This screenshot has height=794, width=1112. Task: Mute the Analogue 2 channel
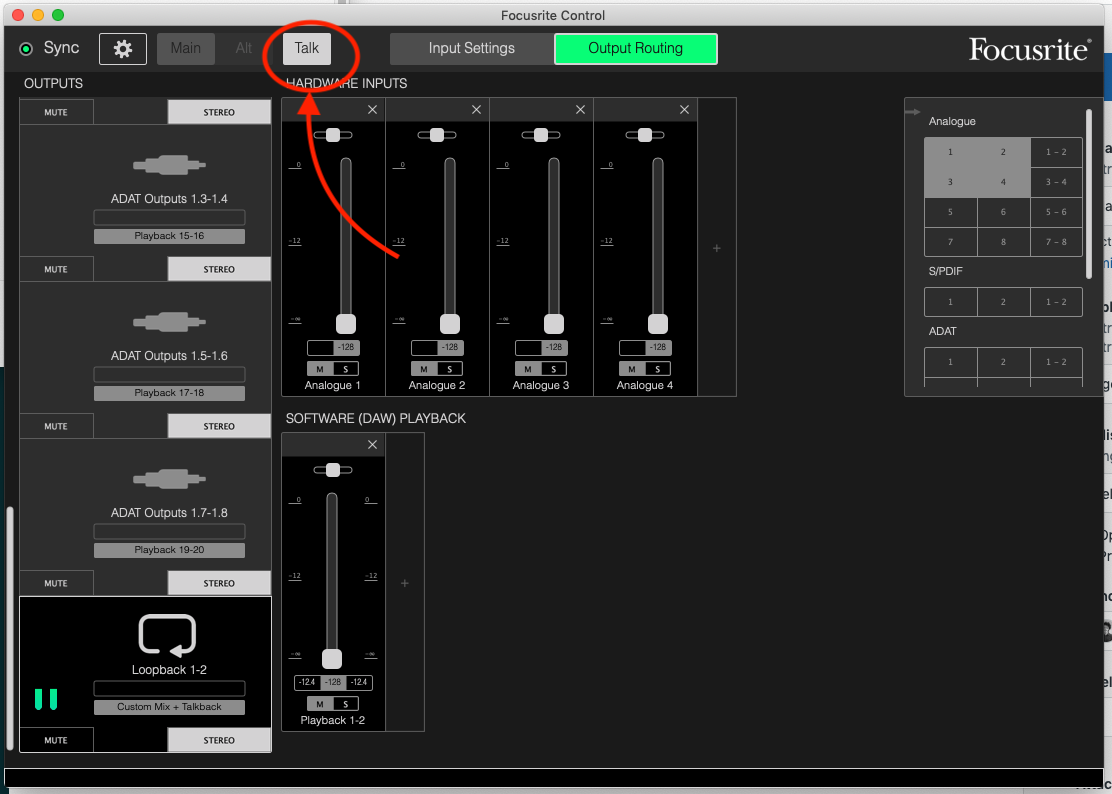click(424, 369)
